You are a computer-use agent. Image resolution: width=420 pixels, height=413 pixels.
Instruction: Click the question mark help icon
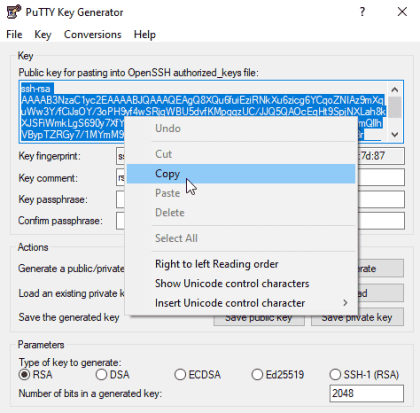click(x=362, y=12)
